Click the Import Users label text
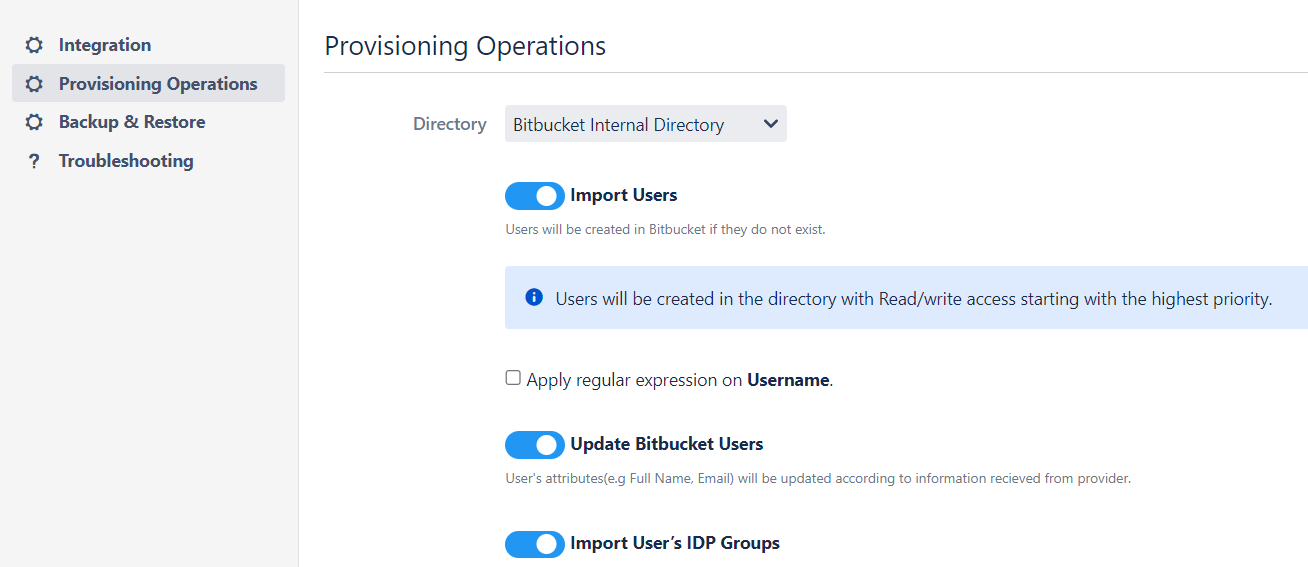Image resolution: width=1308 pixels, height=567 pixels. tap(624, 195)
